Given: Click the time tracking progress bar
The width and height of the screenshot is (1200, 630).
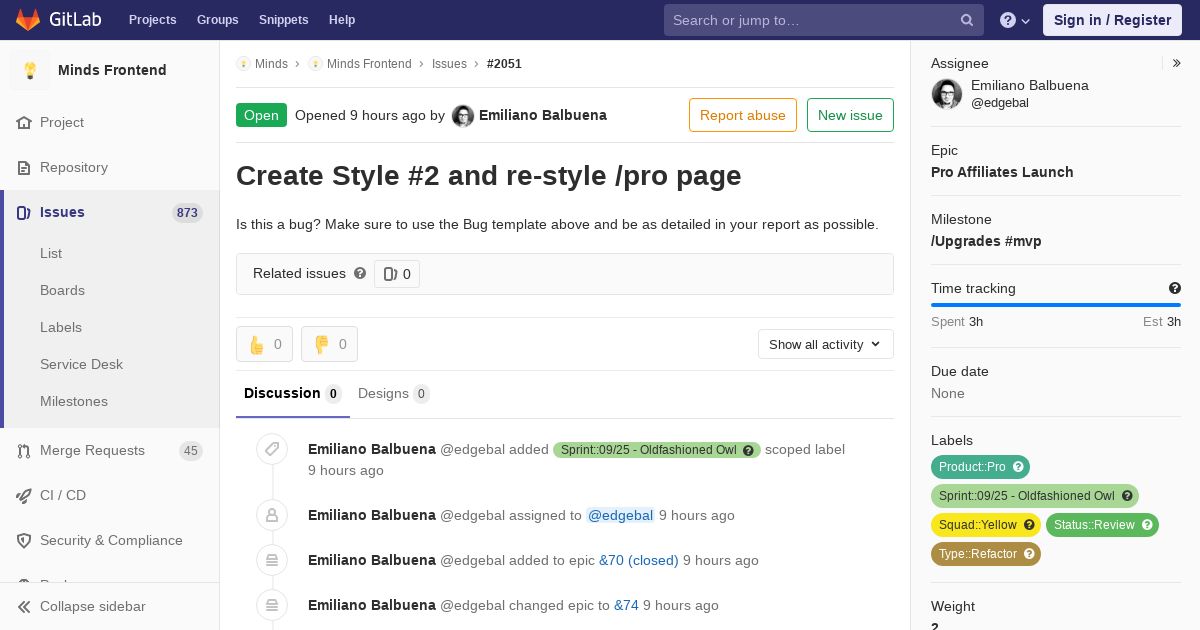Looking at the screenshot, I should (x=1056, y=305).
